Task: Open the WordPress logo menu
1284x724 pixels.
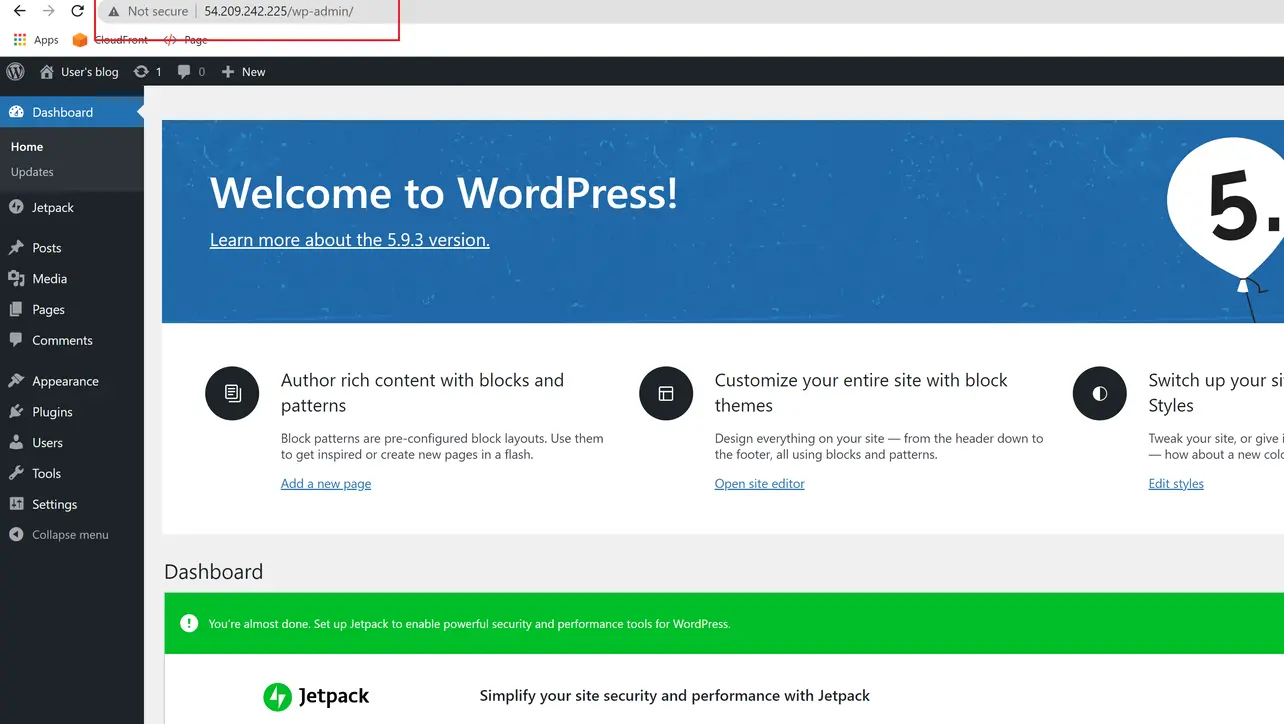Action: click(15, 72)
